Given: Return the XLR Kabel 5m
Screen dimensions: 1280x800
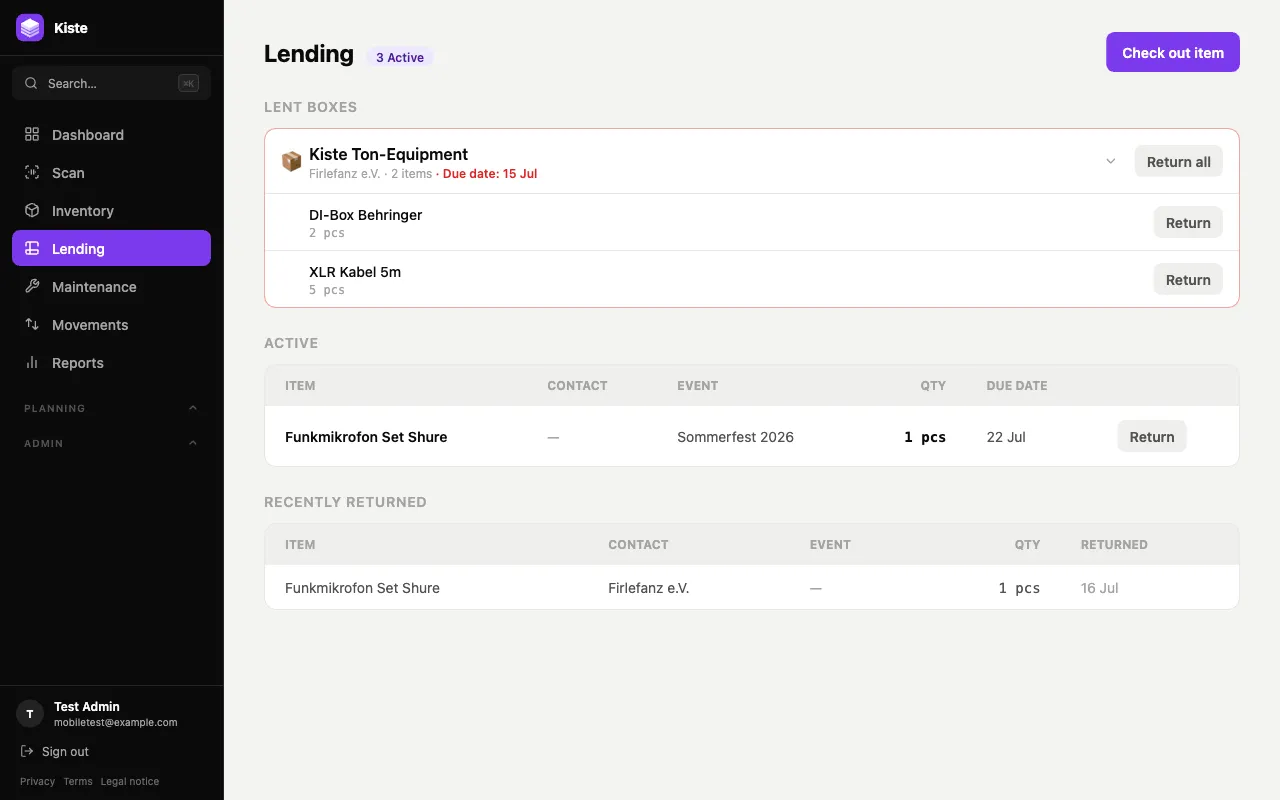Looking at the screenshot, I should tap(1188, 279).
